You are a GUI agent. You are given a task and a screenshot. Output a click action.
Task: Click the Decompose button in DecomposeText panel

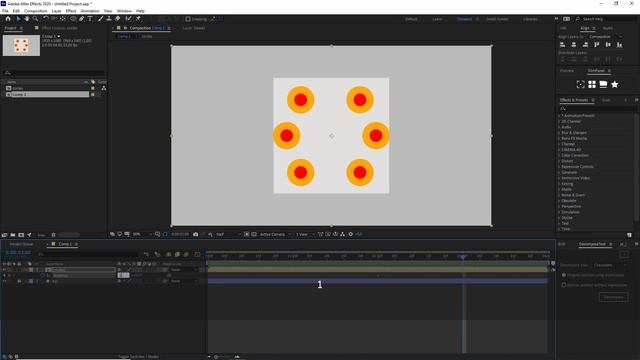(613, 297)
